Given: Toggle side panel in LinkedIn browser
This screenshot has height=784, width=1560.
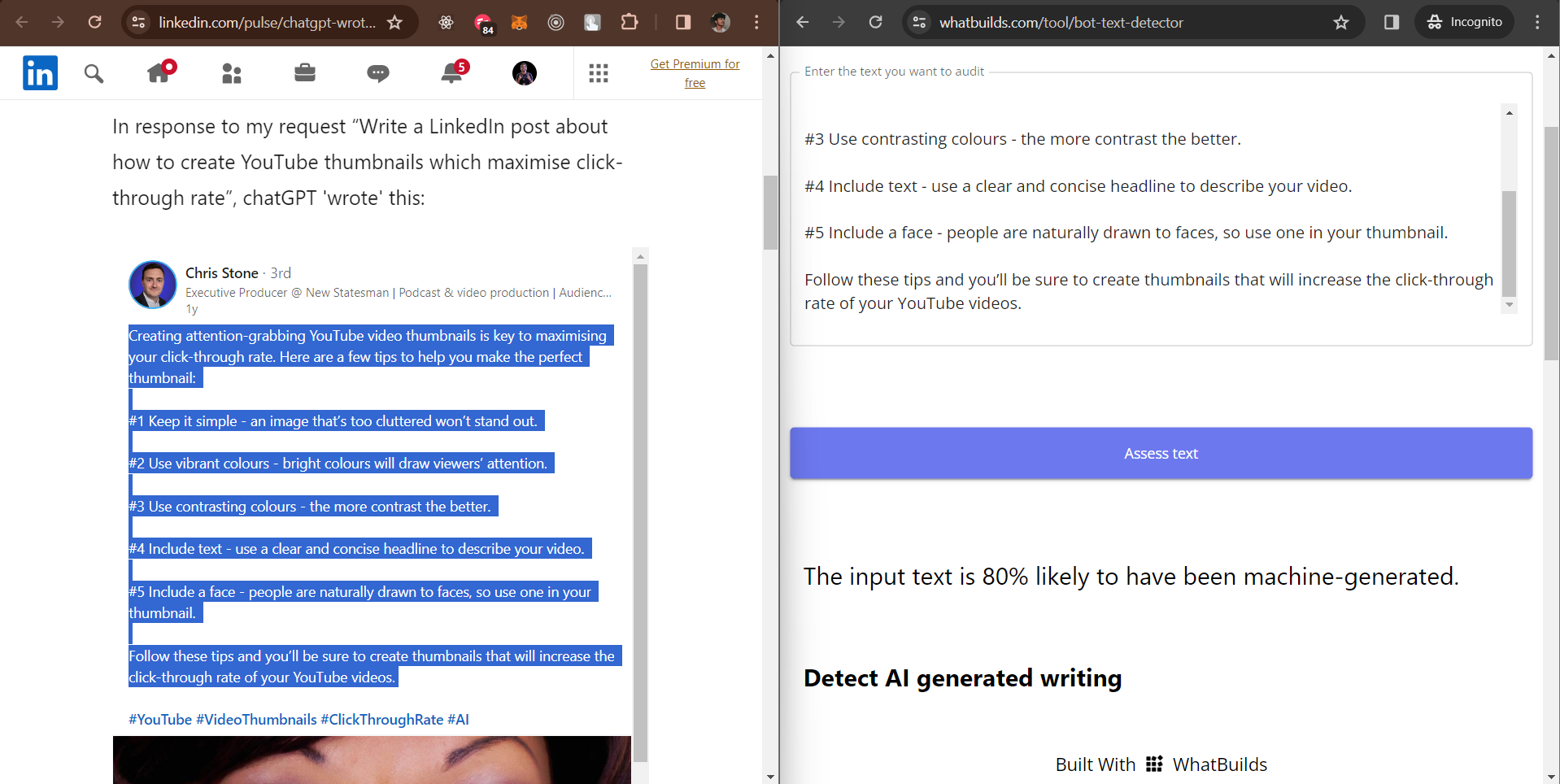Looking at the screenshot, I should pyautogui.click(x=683, y=22).
